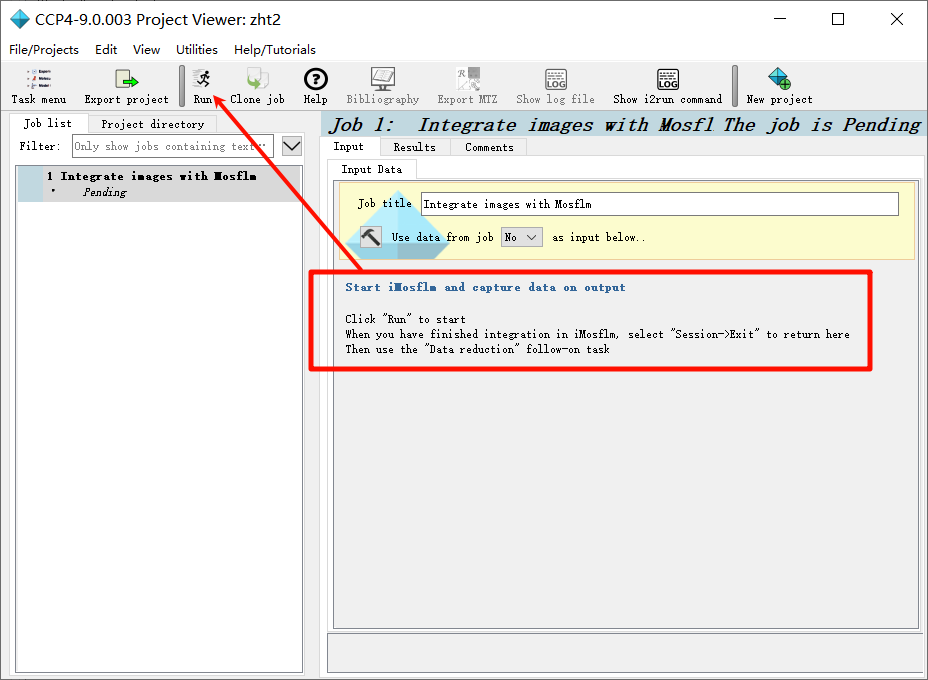Viewport: 928px width, 680px height.
Task: Switch to the Results tab
Action: pyautogui.click(x=414, y=147)
